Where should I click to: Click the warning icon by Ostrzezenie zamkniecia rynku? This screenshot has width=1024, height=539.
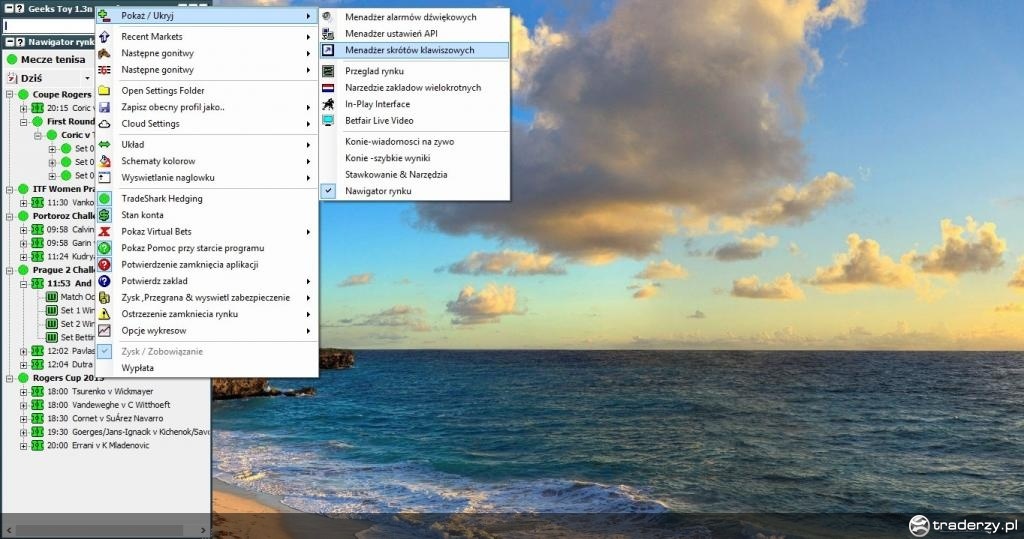click(x=104, y=314)
